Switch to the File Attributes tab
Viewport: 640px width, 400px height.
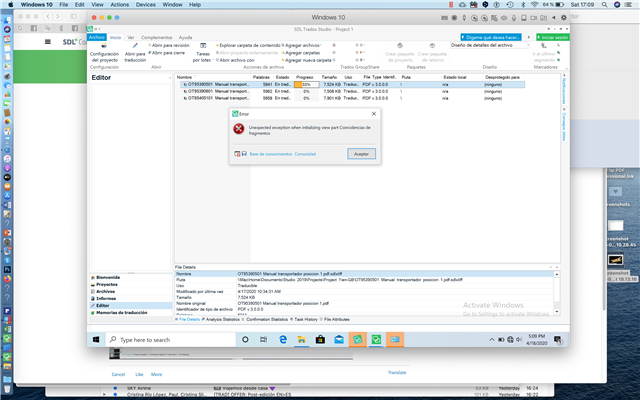[x=335, y=320]
